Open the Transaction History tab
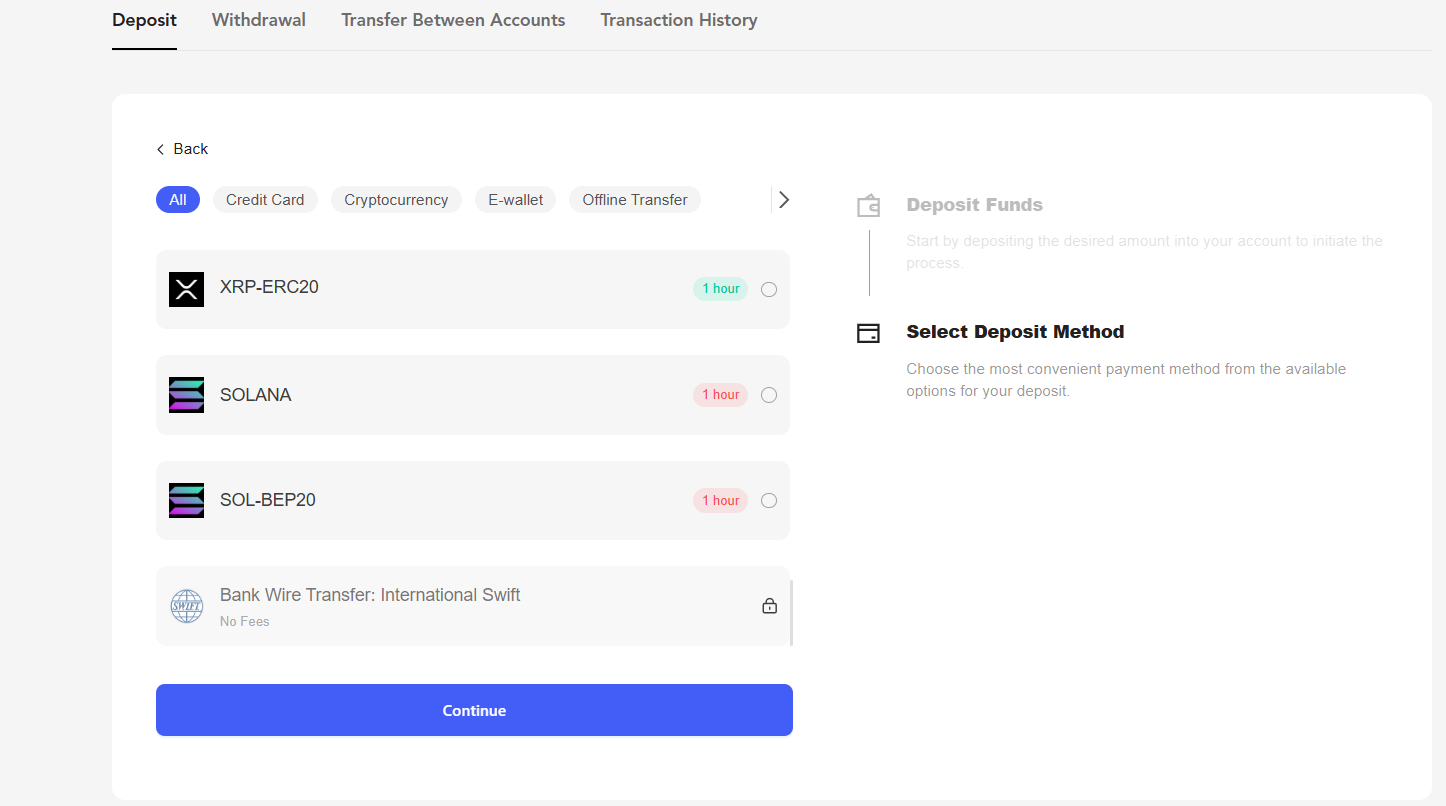The width and height of the screenshot is (1446, 806). 678,20
